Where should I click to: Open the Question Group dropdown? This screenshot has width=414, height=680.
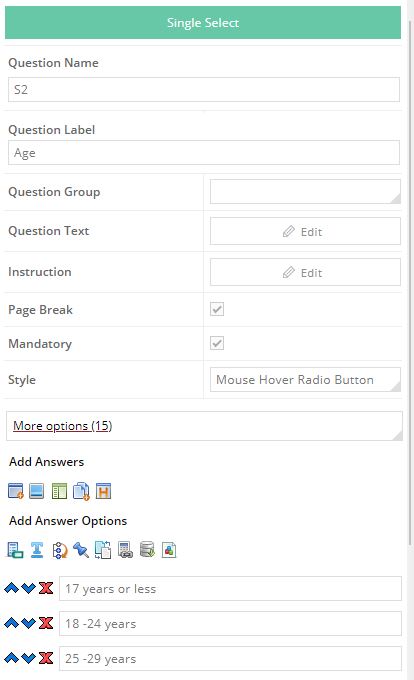tap(305, 191)
